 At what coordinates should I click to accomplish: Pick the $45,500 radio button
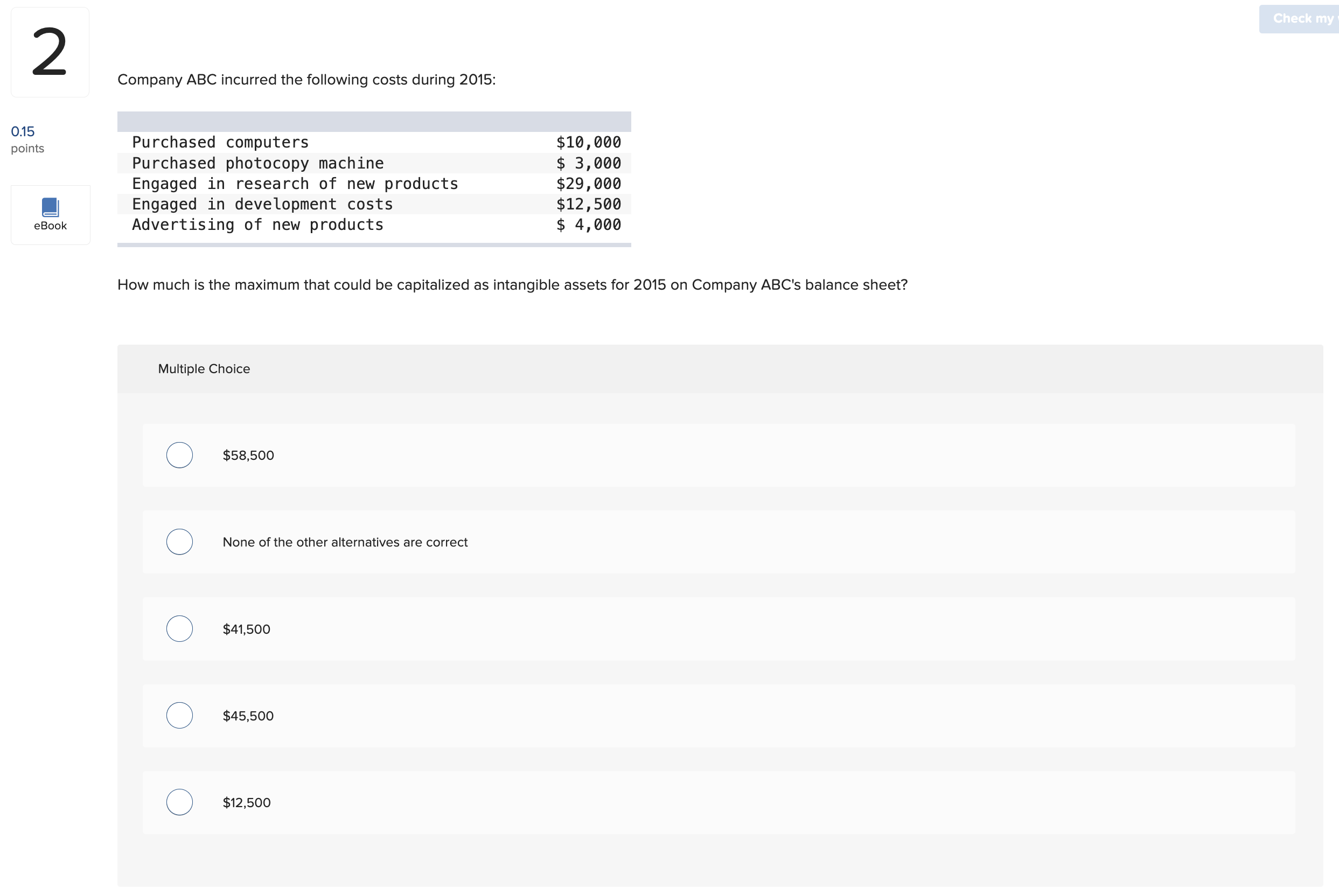(179, 716)
